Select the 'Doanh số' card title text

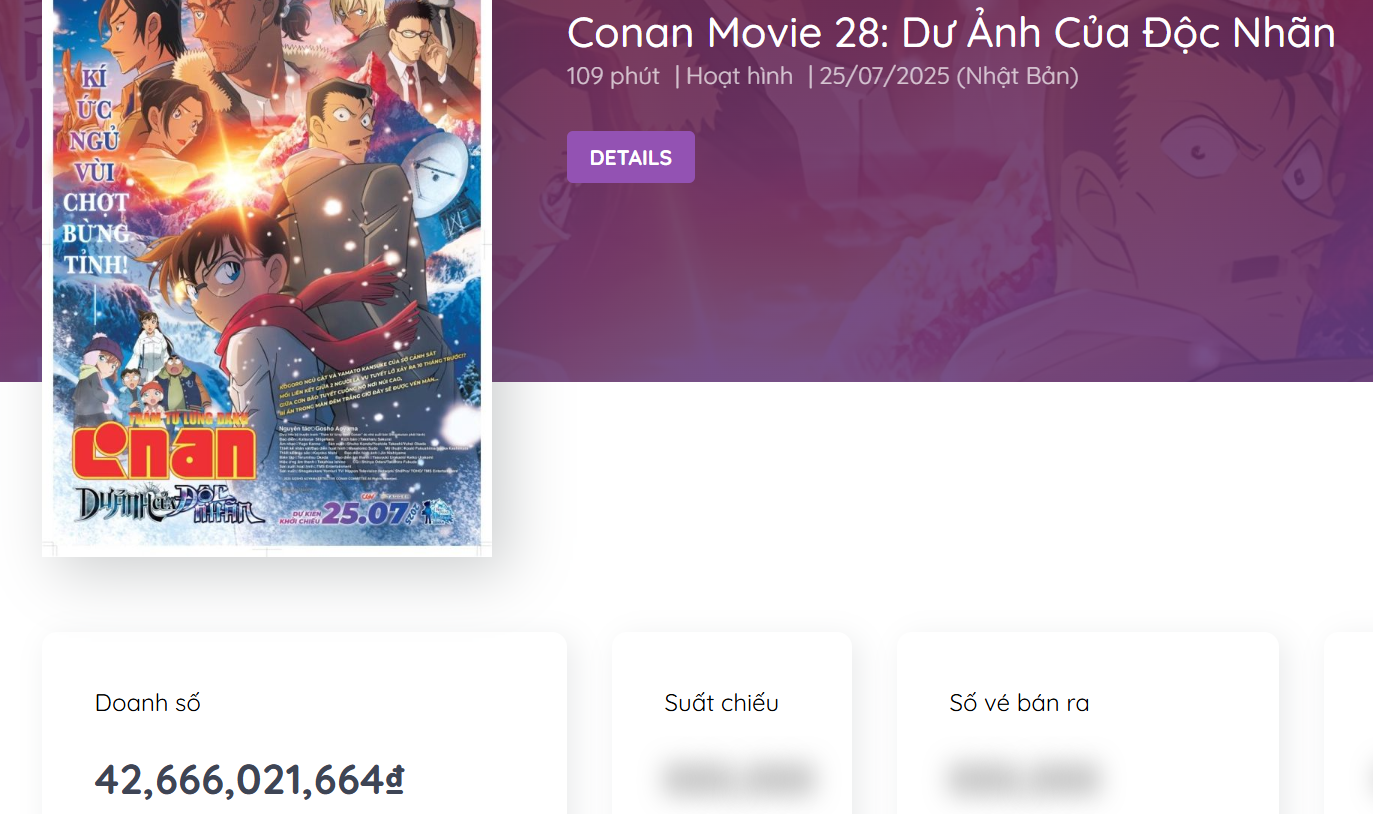click(x=148, y=702)
